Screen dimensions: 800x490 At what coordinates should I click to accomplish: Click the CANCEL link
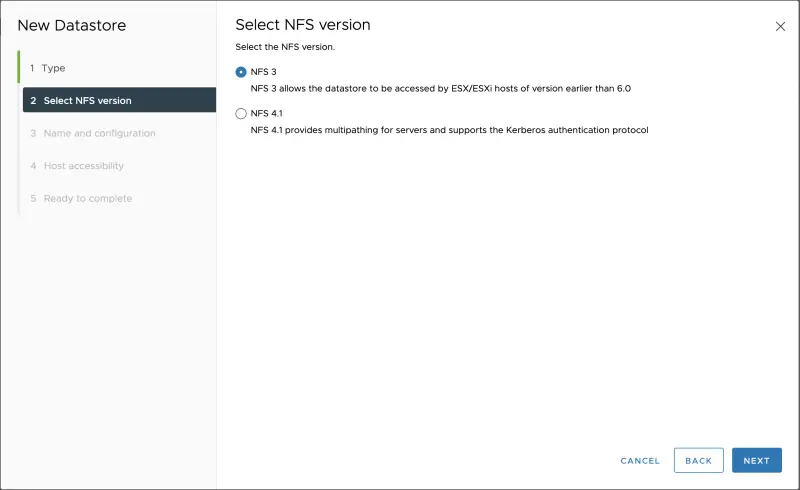640,461
